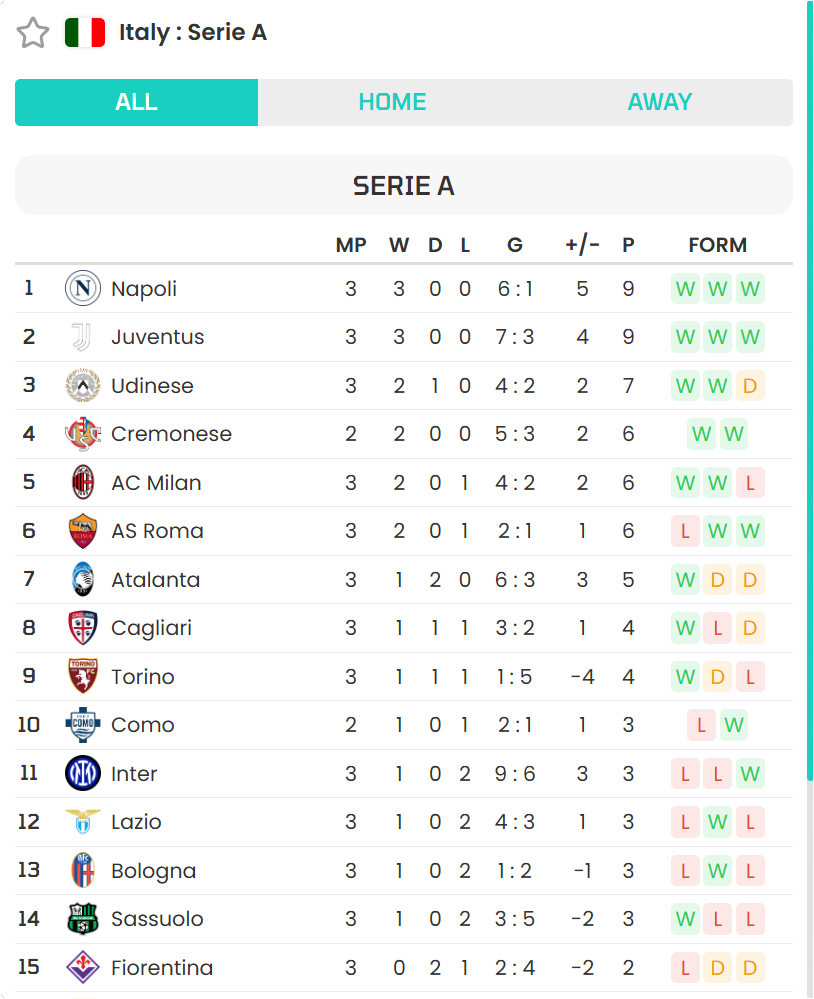
Task: Click the Napoli club crest
Action: pyautogui.click(x=83, y=289)
